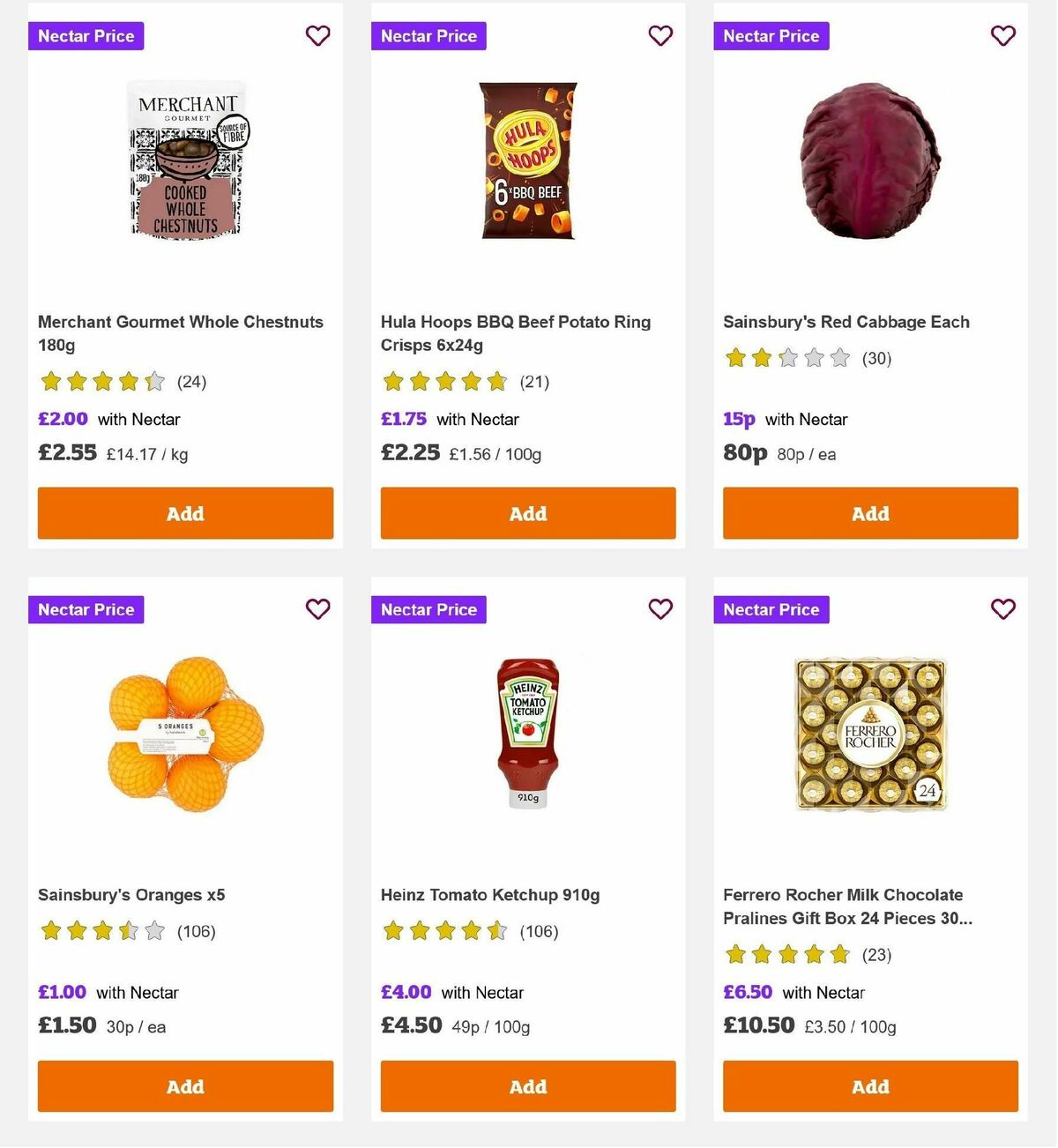Click the Nectar Price badge on Heinz Ketchup
Screen dimensions: 1058x1148
(428, 608)
